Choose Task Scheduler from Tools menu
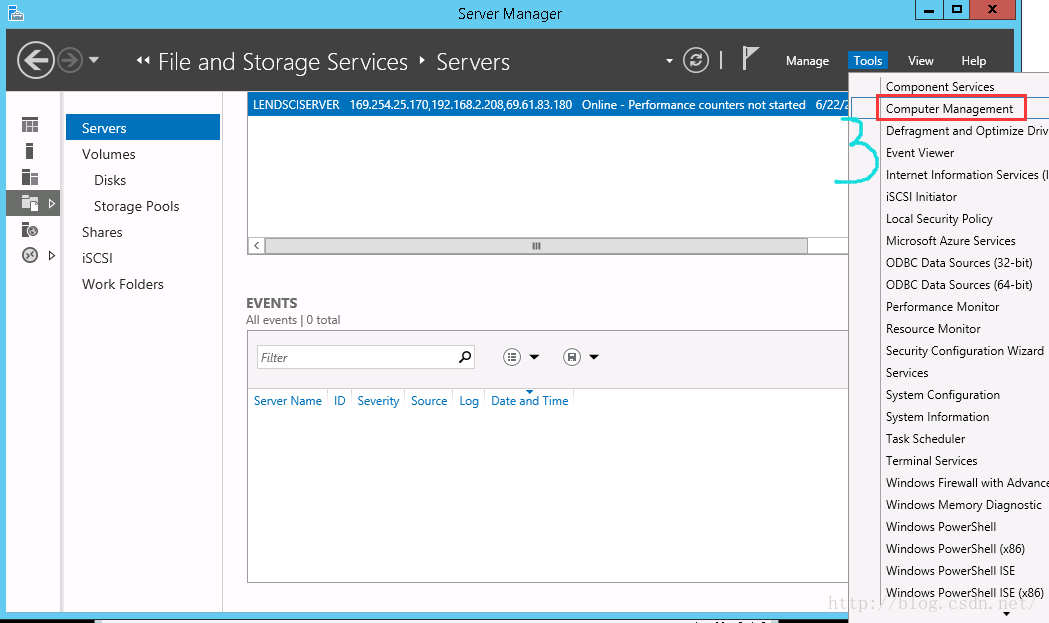1049x623 pixels. coord(925,439)
